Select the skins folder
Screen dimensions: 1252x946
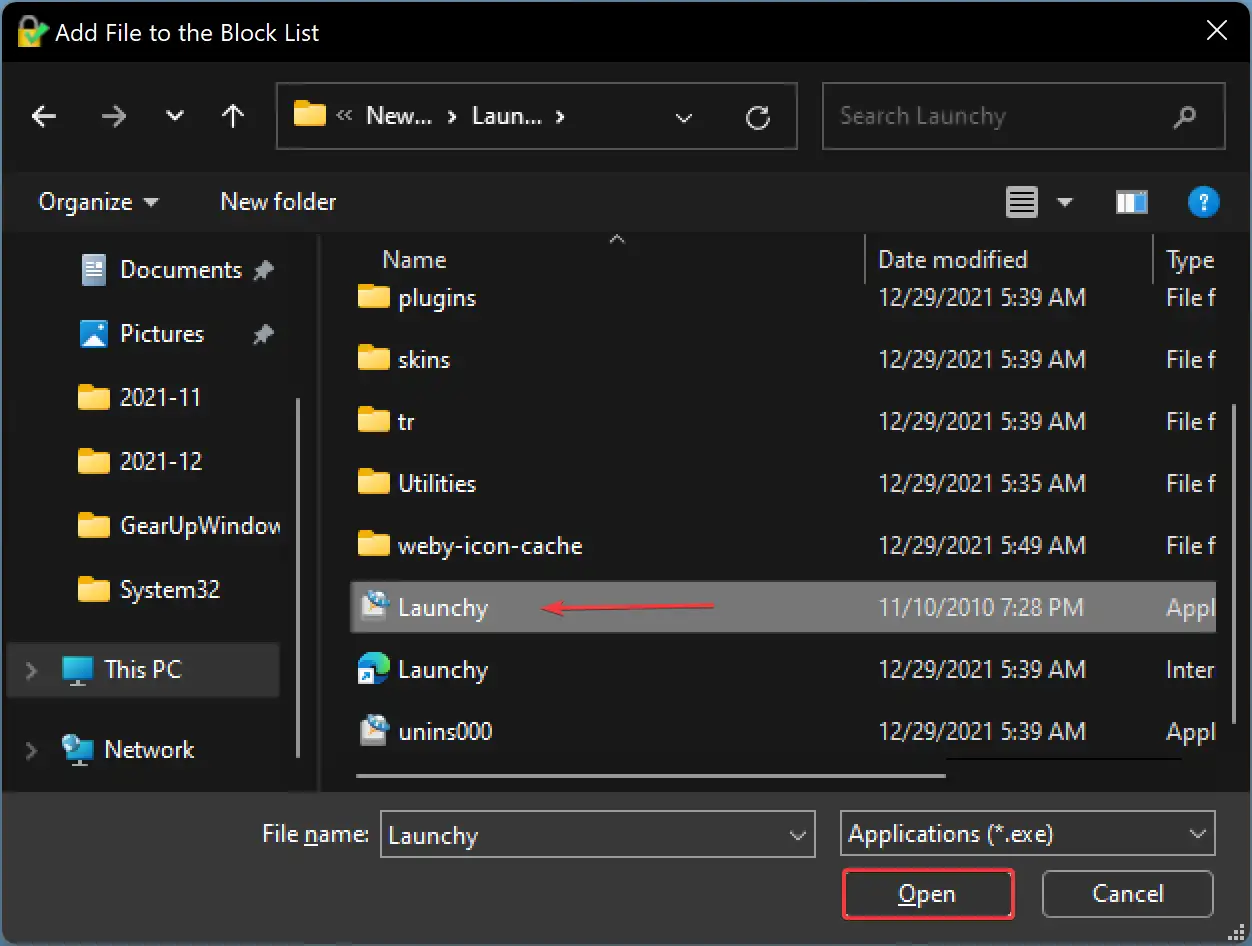pyautogui.click(x=424, y=360)
